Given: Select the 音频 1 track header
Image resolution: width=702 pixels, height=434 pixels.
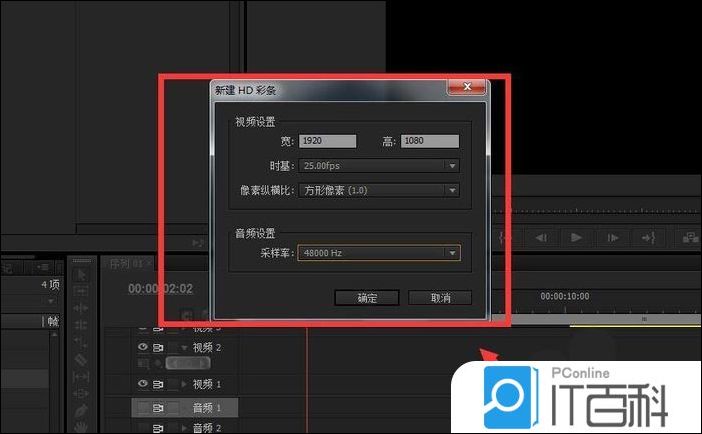Looking at the screenshot, I should coord(184,408).
